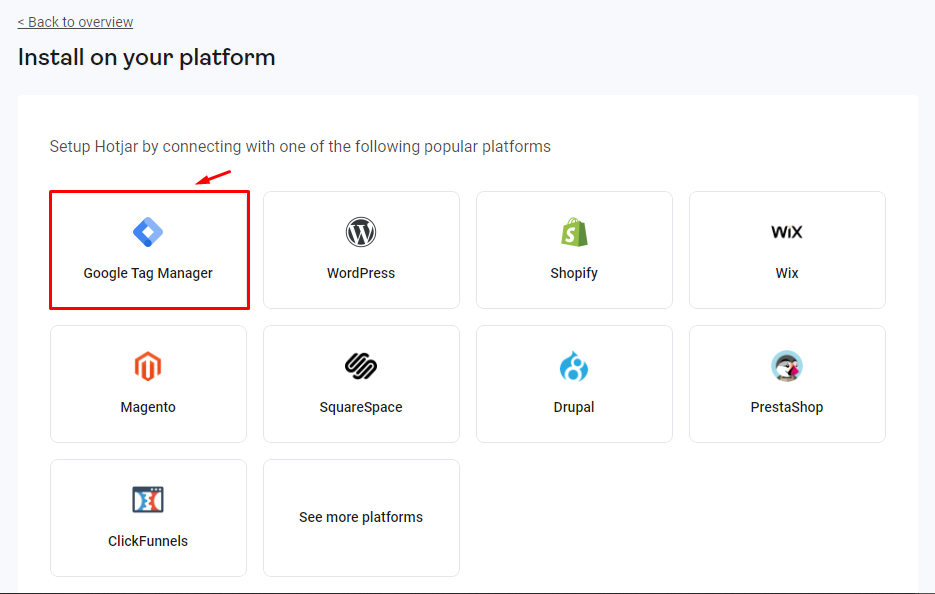Click the ClickFunnels logo icon
The image size is (935, 594).
[x=148, y=500]
